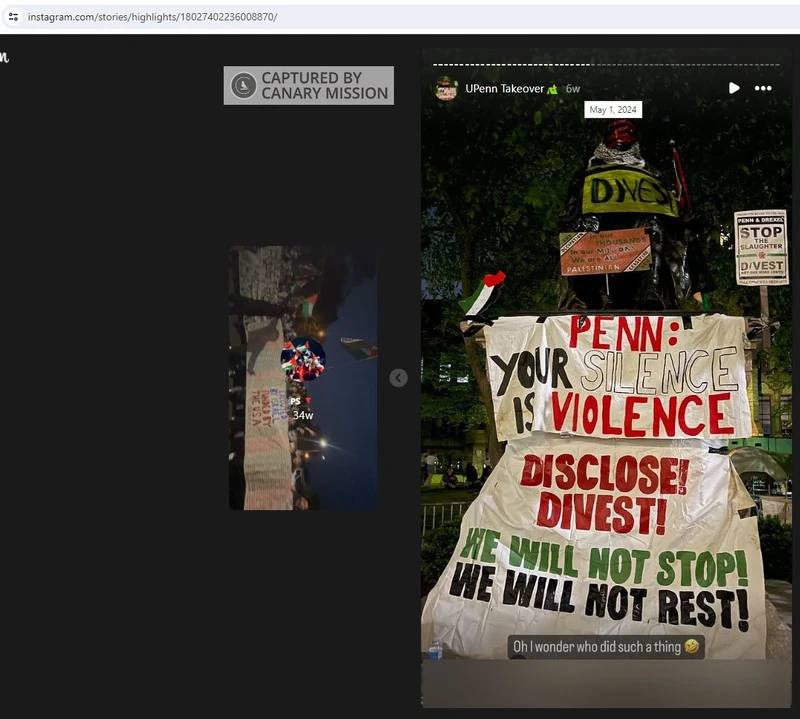Click the PS username on preview story

[x=295, y=401]
